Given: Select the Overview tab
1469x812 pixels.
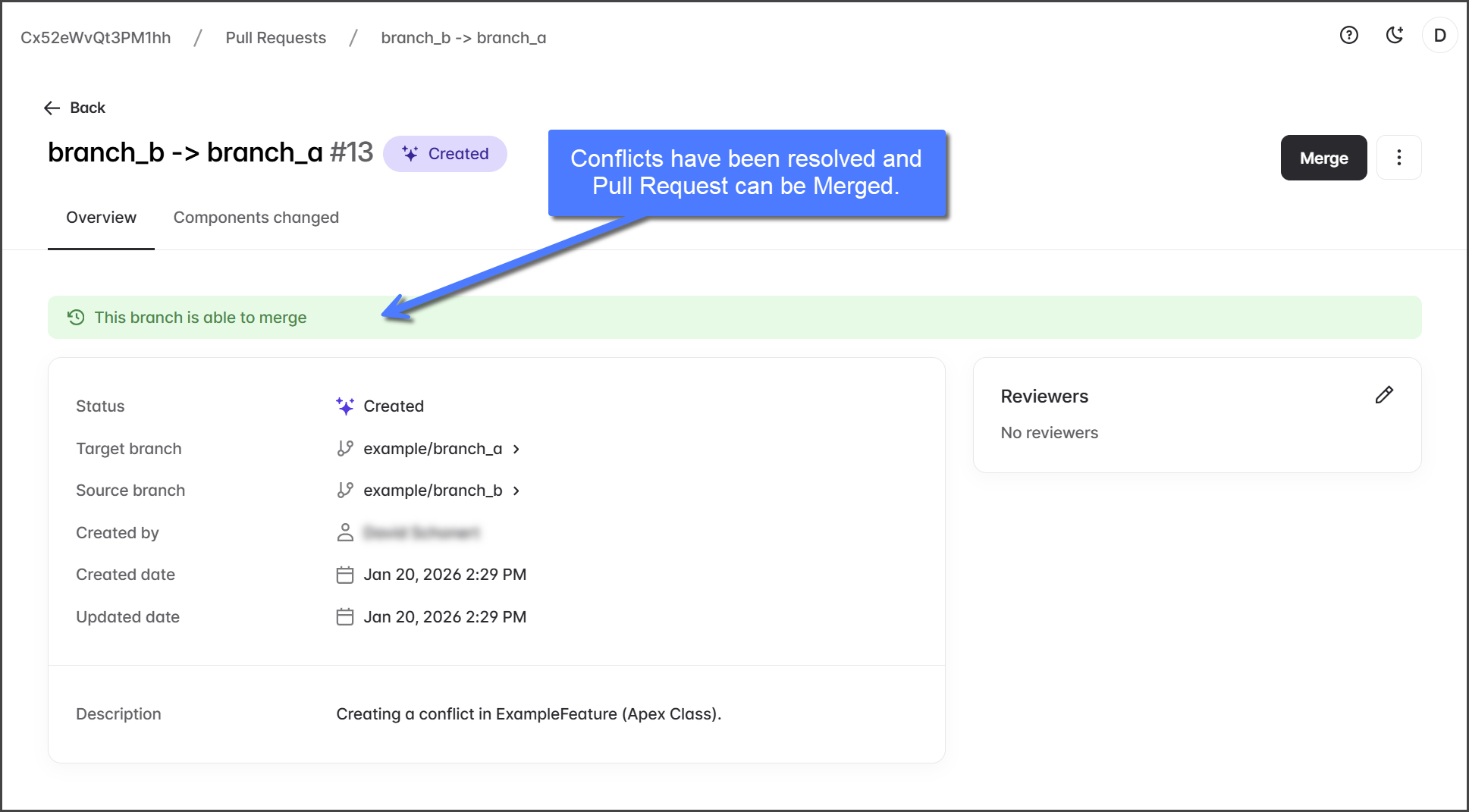Looking at the screenshot, I should (x=101, y=218).
